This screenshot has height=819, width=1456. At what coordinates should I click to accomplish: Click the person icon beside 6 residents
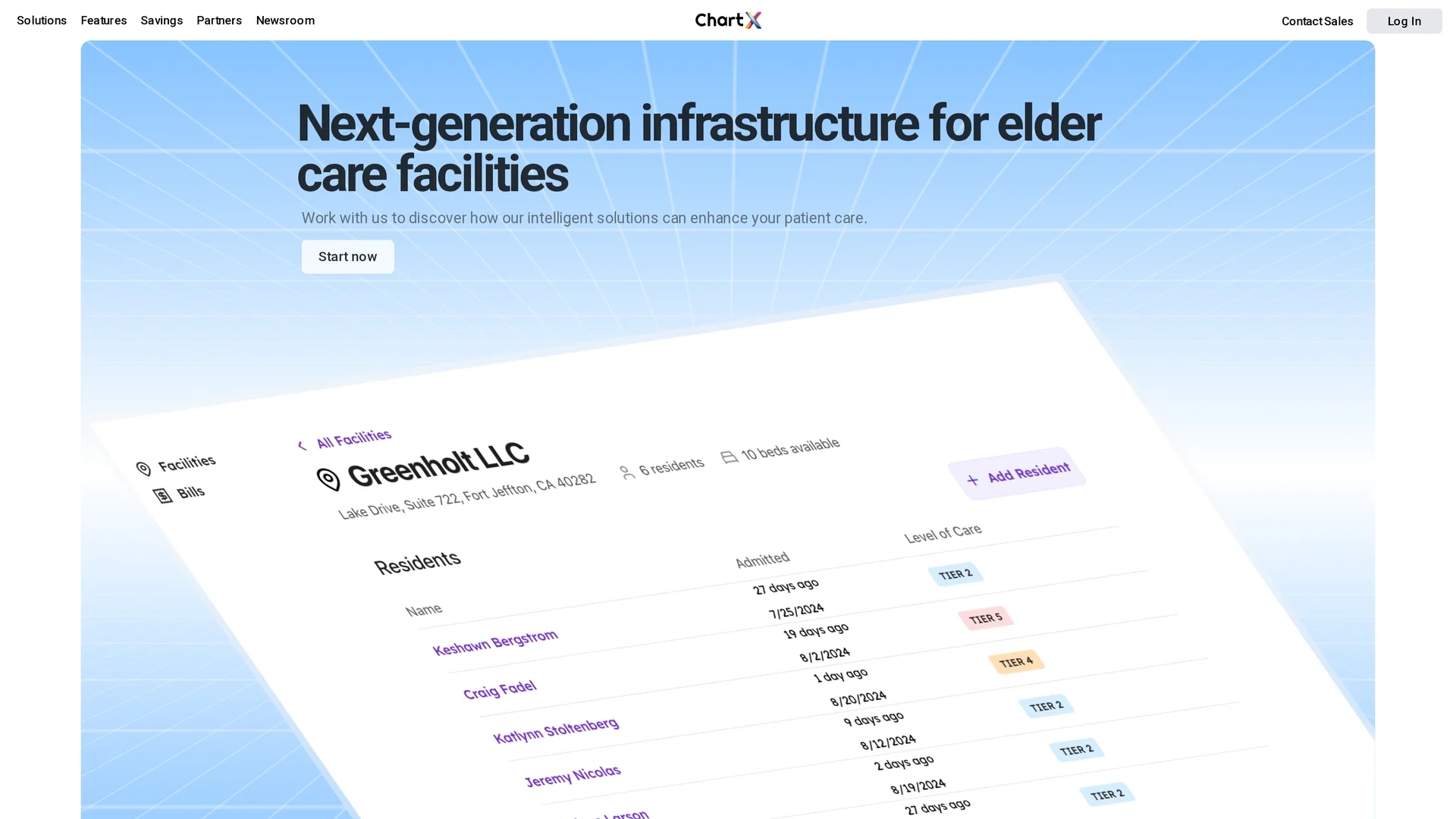coord(626,473)
